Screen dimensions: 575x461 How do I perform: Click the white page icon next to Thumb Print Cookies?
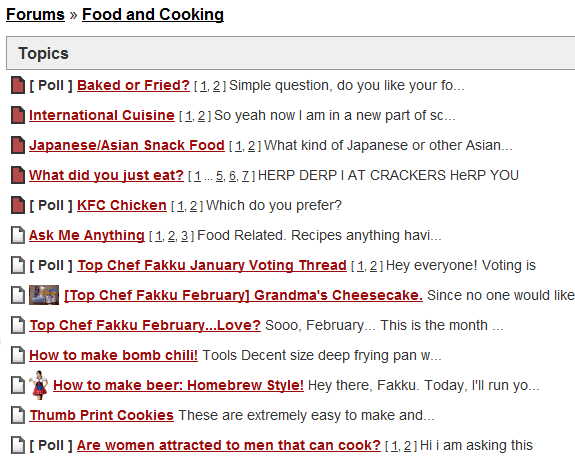[18, 415]
